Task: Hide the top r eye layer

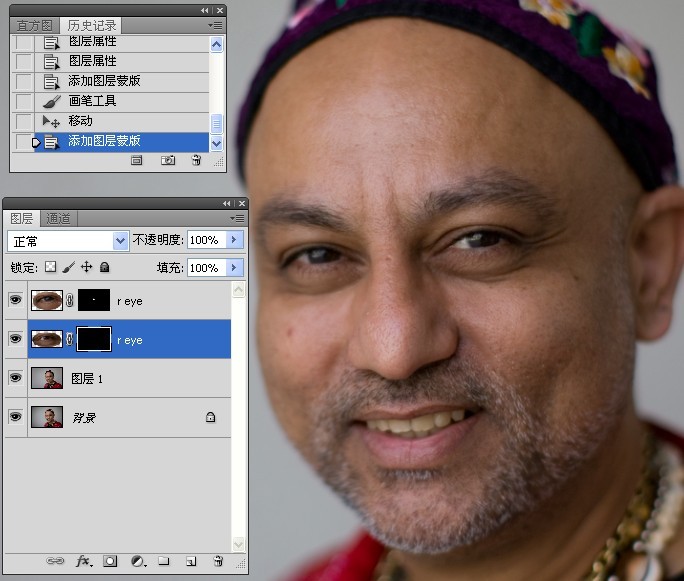Action: [15, 300]
